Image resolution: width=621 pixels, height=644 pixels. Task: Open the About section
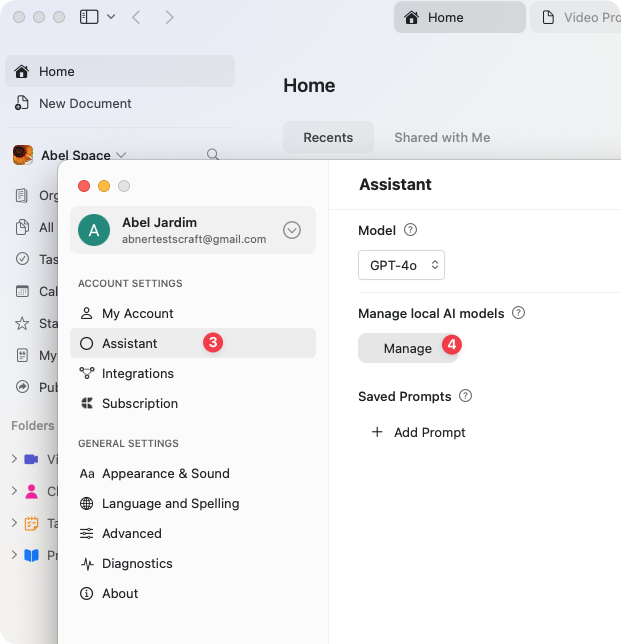[193, 593]
